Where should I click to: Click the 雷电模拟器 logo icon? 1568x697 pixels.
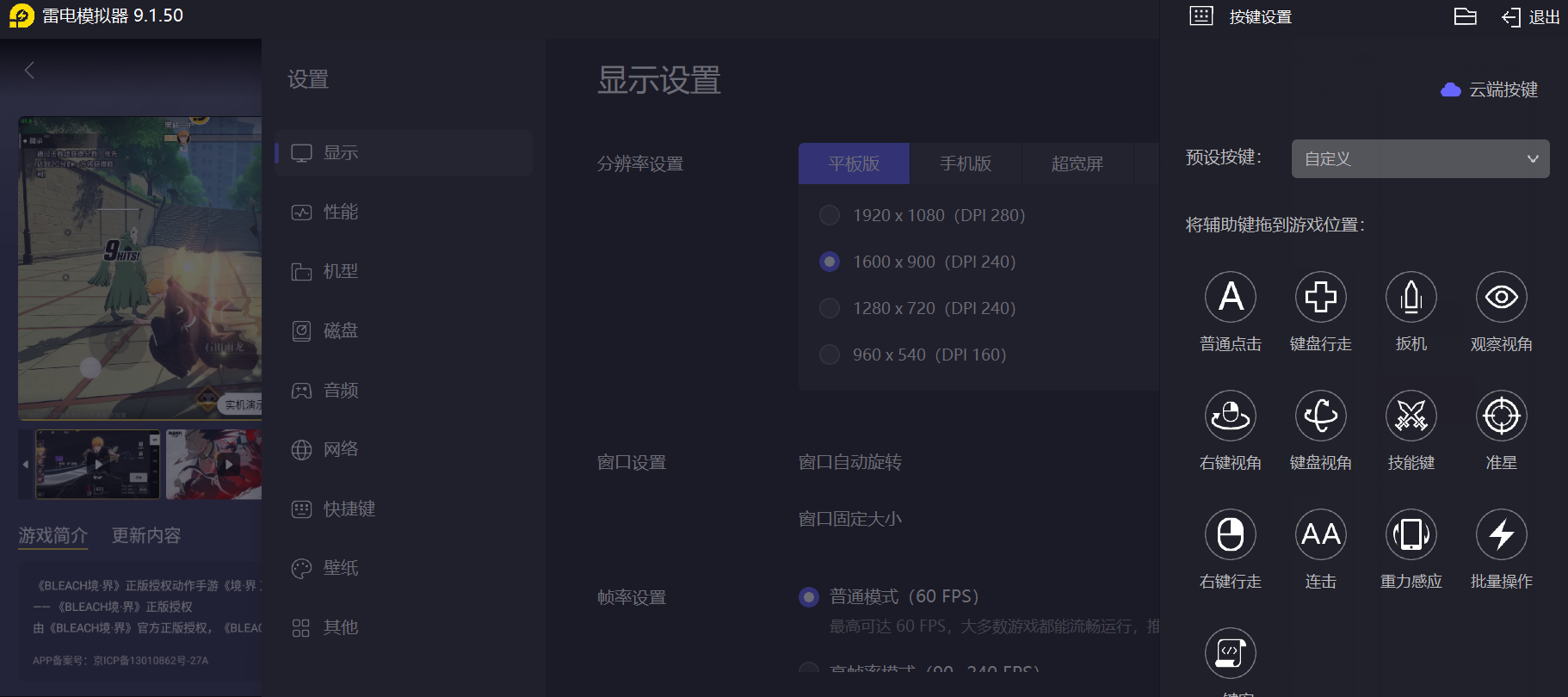22,15
